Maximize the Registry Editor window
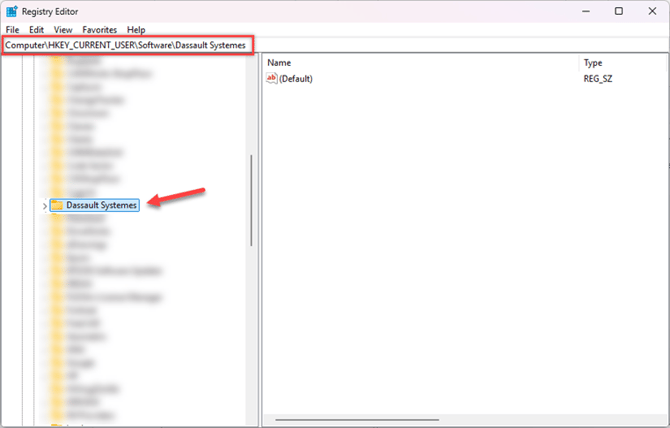Screen dimensions: 670x428 [x=619, y=12]
